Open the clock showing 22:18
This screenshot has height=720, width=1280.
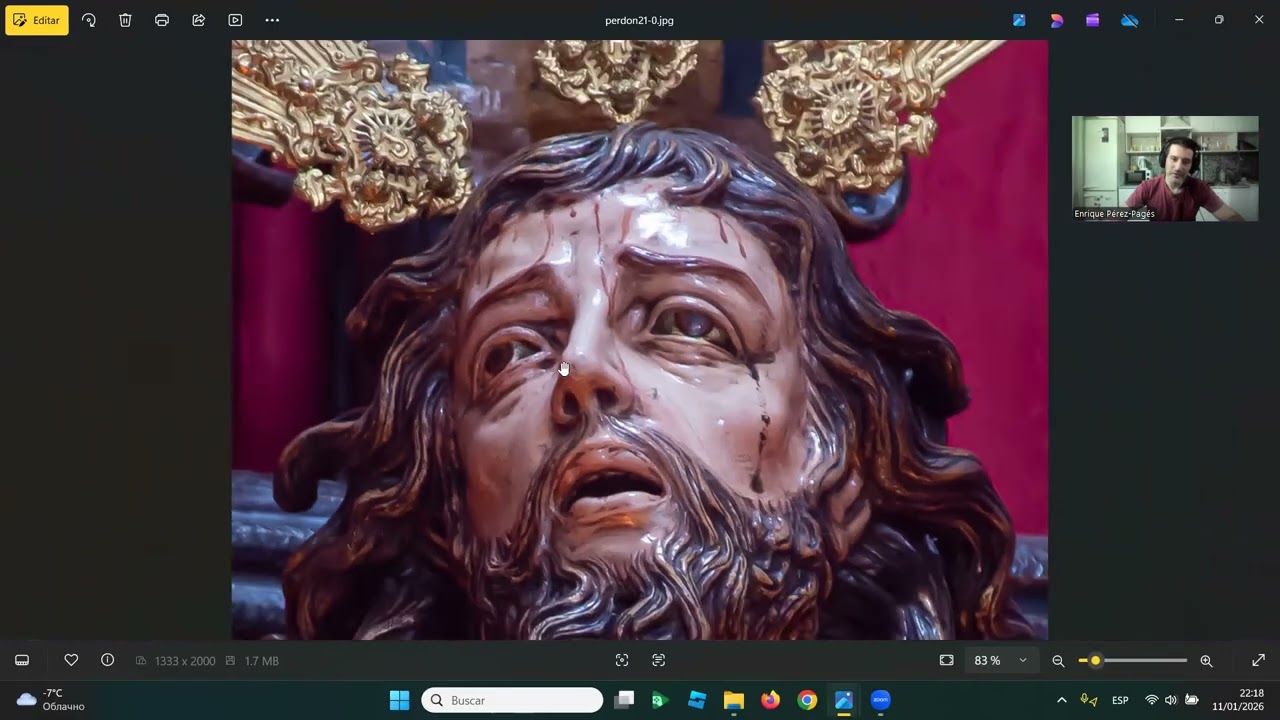pos(1238,700)
